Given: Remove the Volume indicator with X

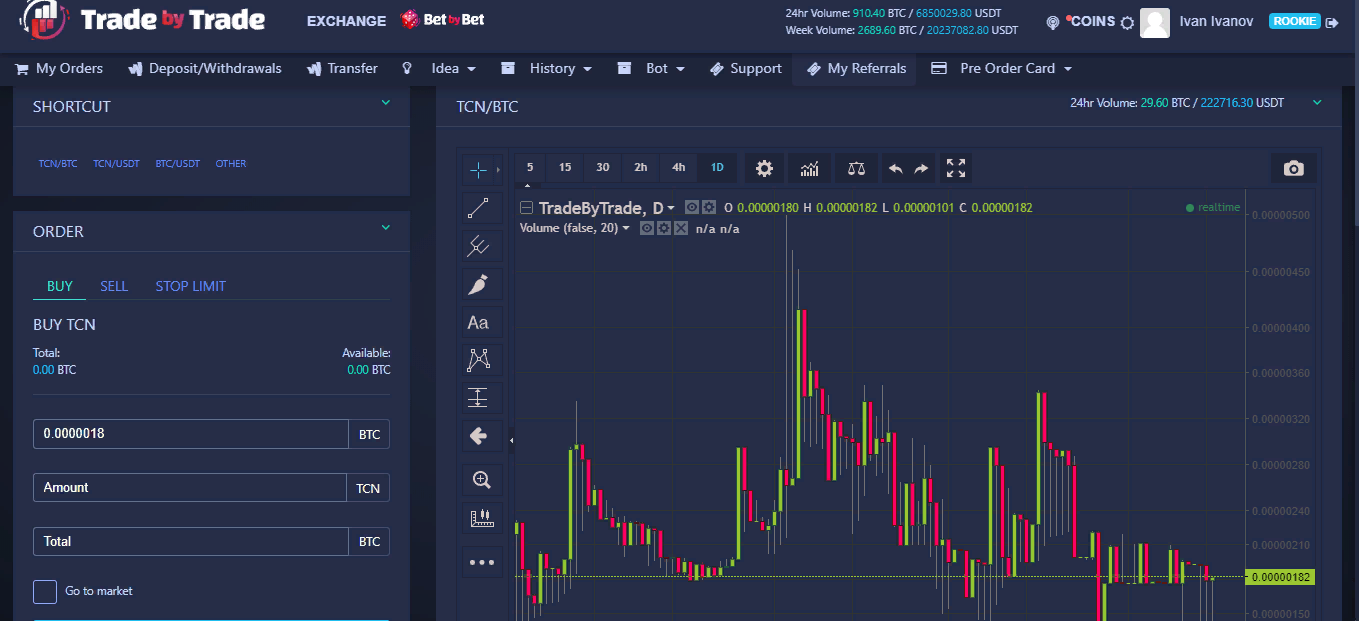Looking at the screenshot, I should pyautogui.click(x=680, y=228).
